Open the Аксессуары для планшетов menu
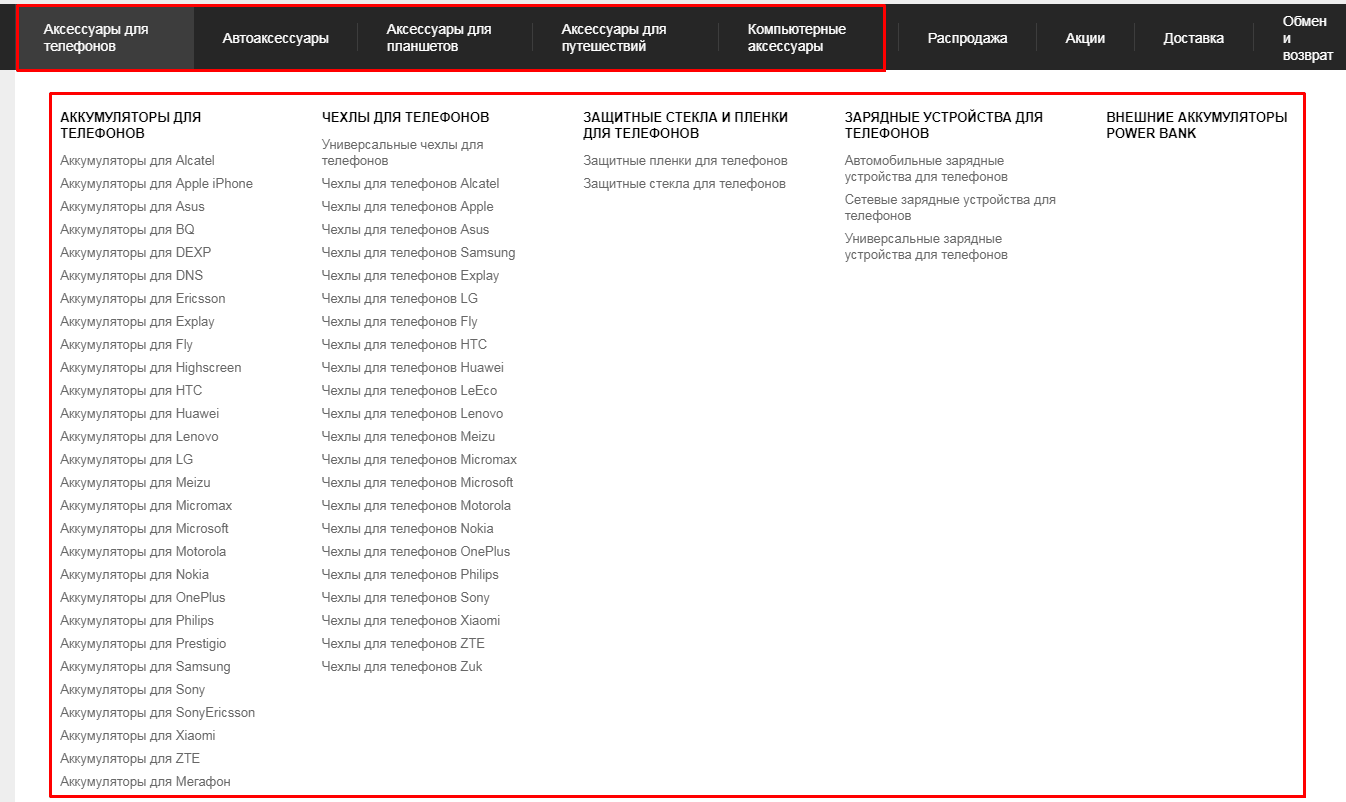1346x802 pixels. [x=439, y=38]
